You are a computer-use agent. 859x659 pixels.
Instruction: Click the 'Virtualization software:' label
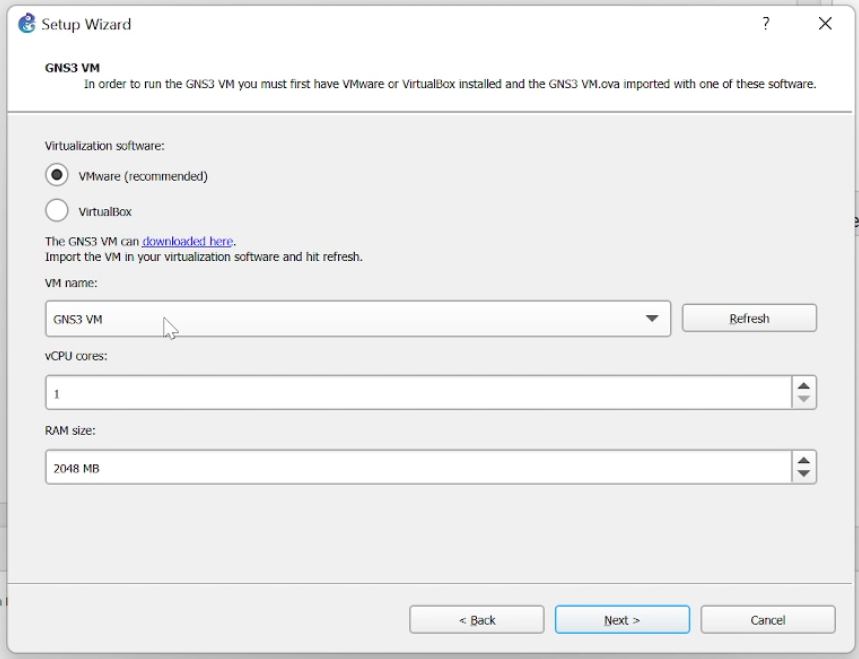click(105, 146)
